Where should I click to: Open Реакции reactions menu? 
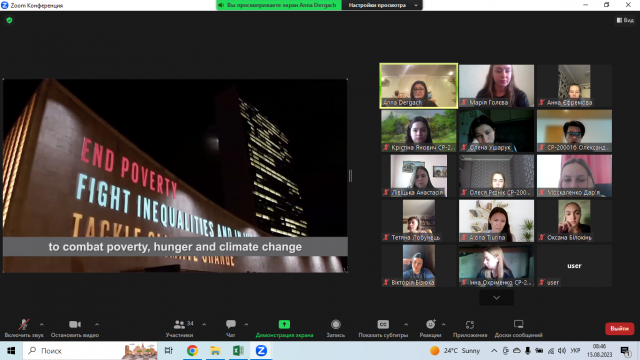[x=430, y=328]
